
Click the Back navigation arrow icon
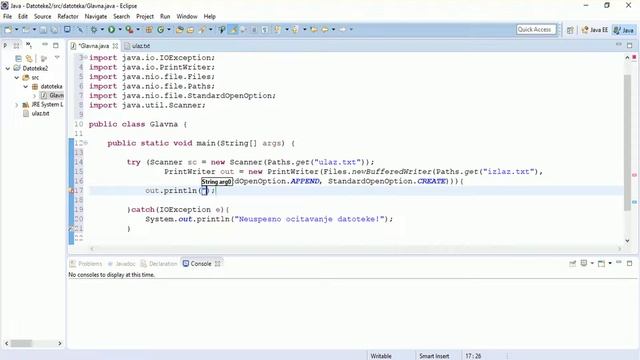click(x=325, y=29)
